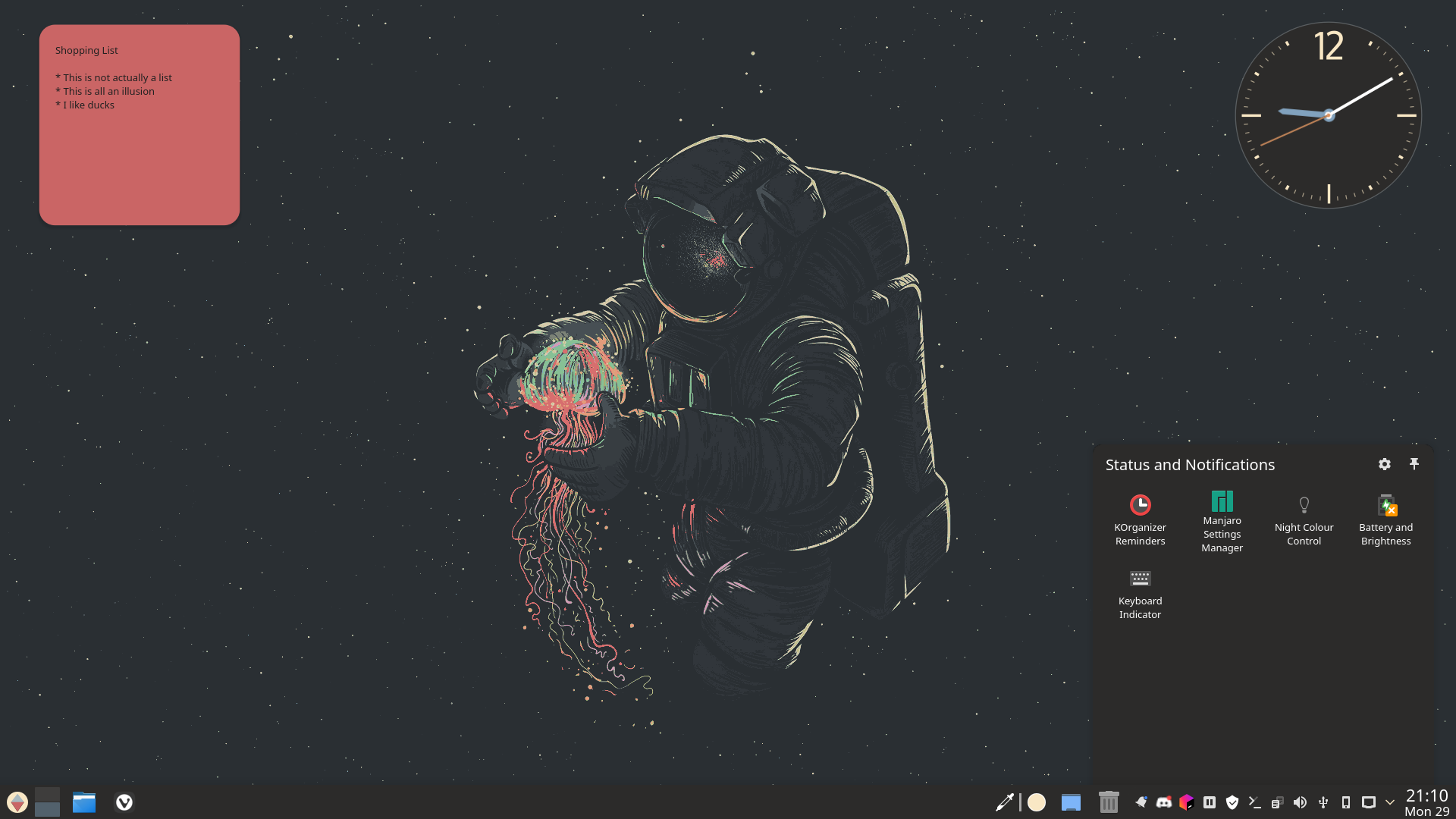Open the USB devices tray icon
1456x819 pixels.
click(x=1323, y=802)
